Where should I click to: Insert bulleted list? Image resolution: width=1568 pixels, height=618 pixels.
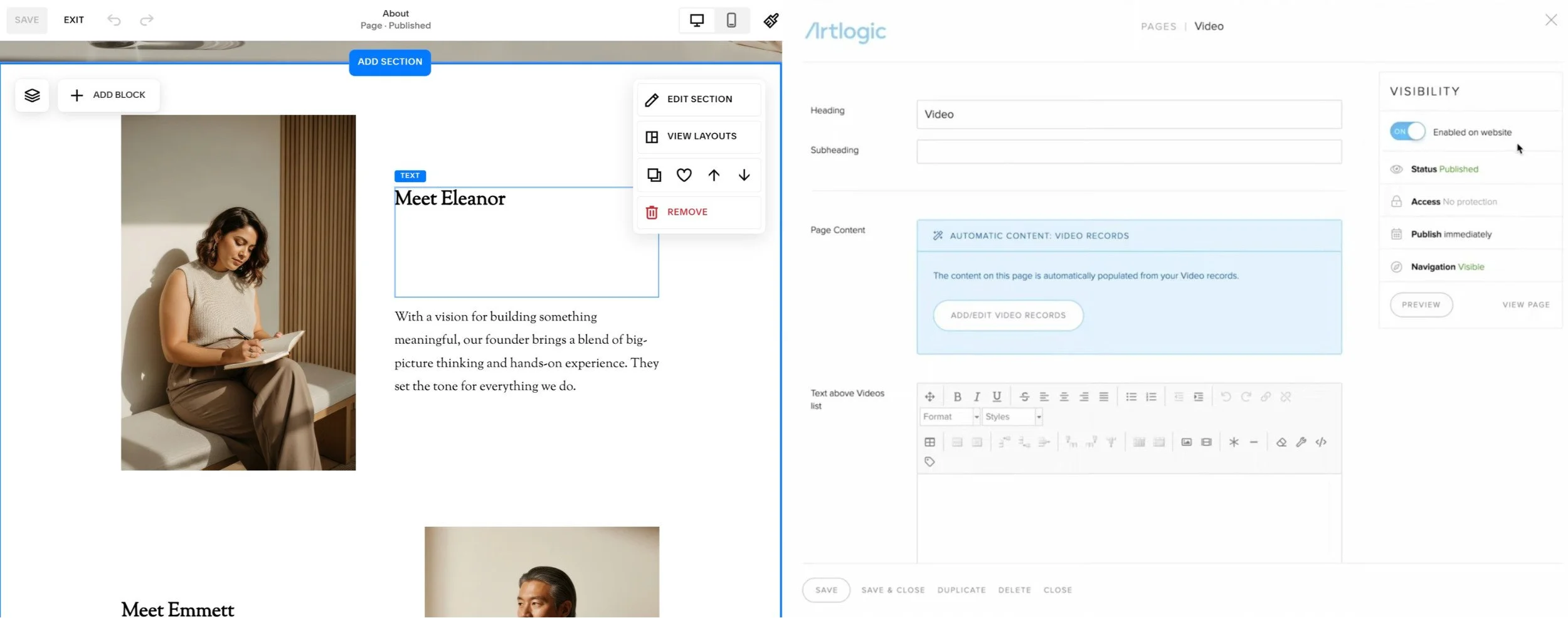point(1131,397)
